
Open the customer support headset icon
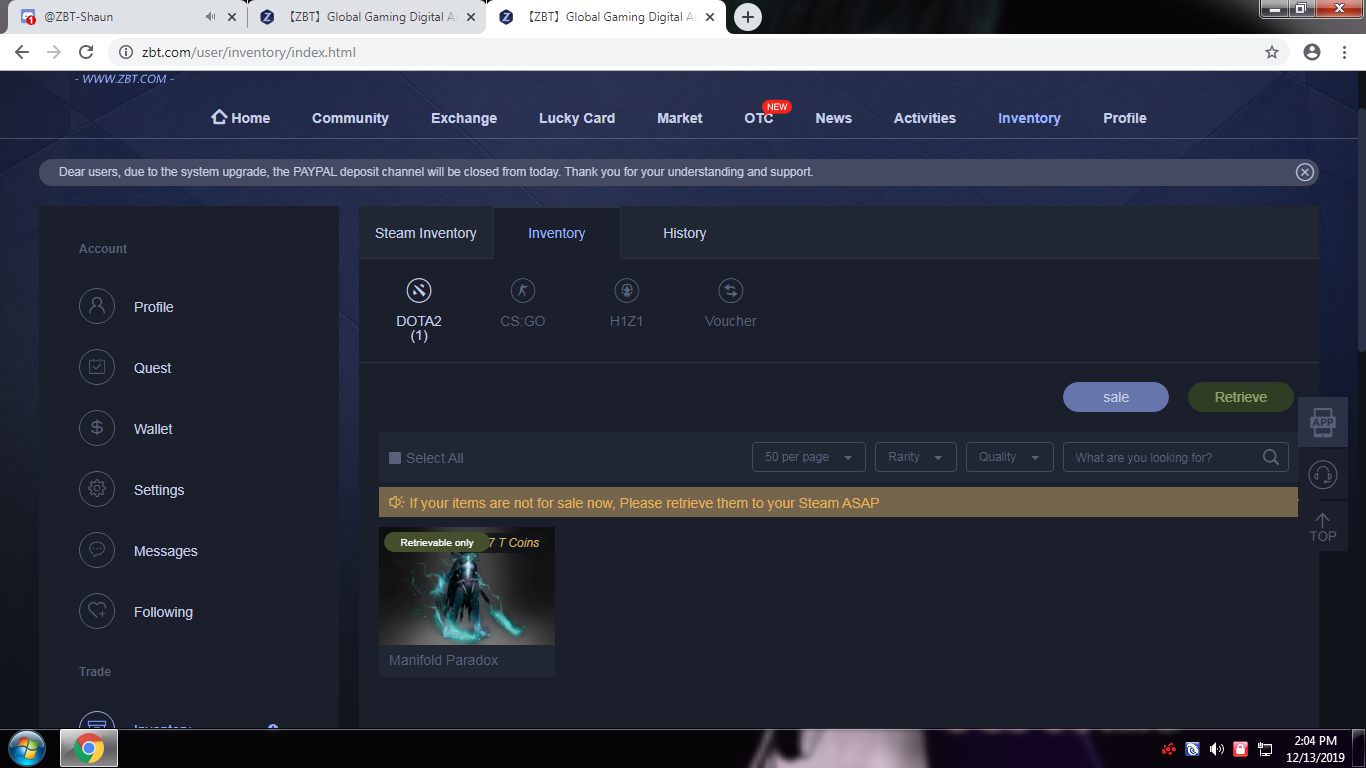(x=1323, y=474)
